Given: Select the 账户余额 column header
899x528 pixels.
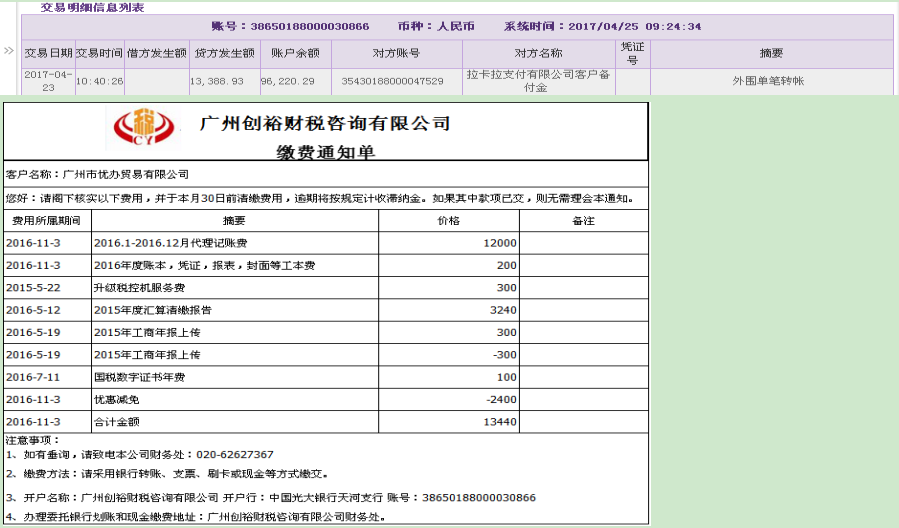Looking at the screenshot, I should (295, 54).
